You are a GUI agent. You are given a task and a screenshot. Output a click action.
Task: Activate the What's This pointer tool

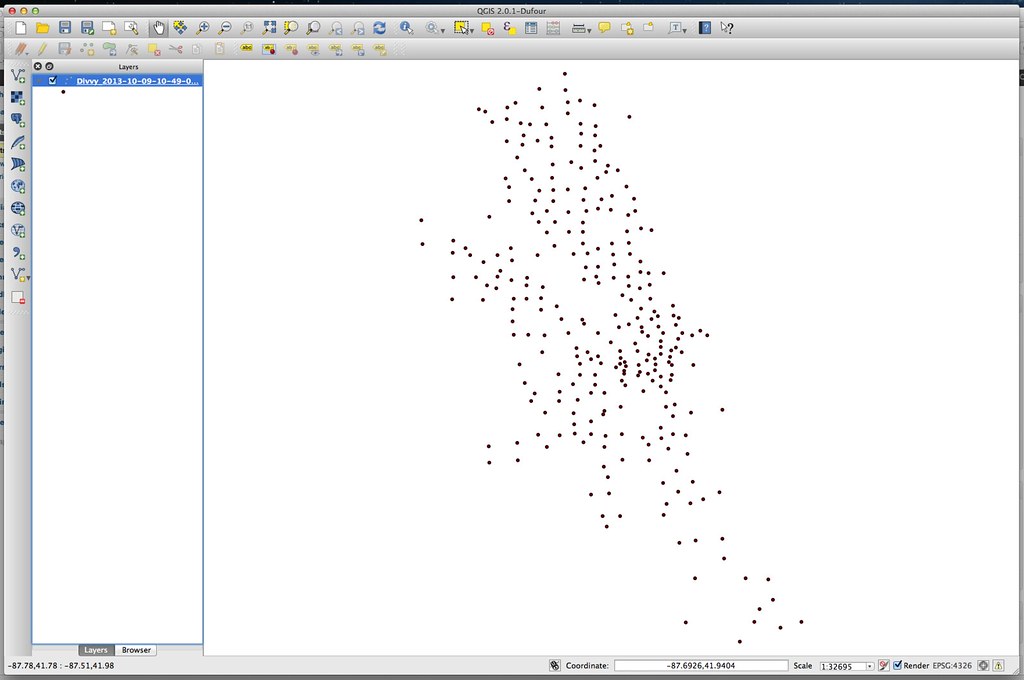click(726, 27)
